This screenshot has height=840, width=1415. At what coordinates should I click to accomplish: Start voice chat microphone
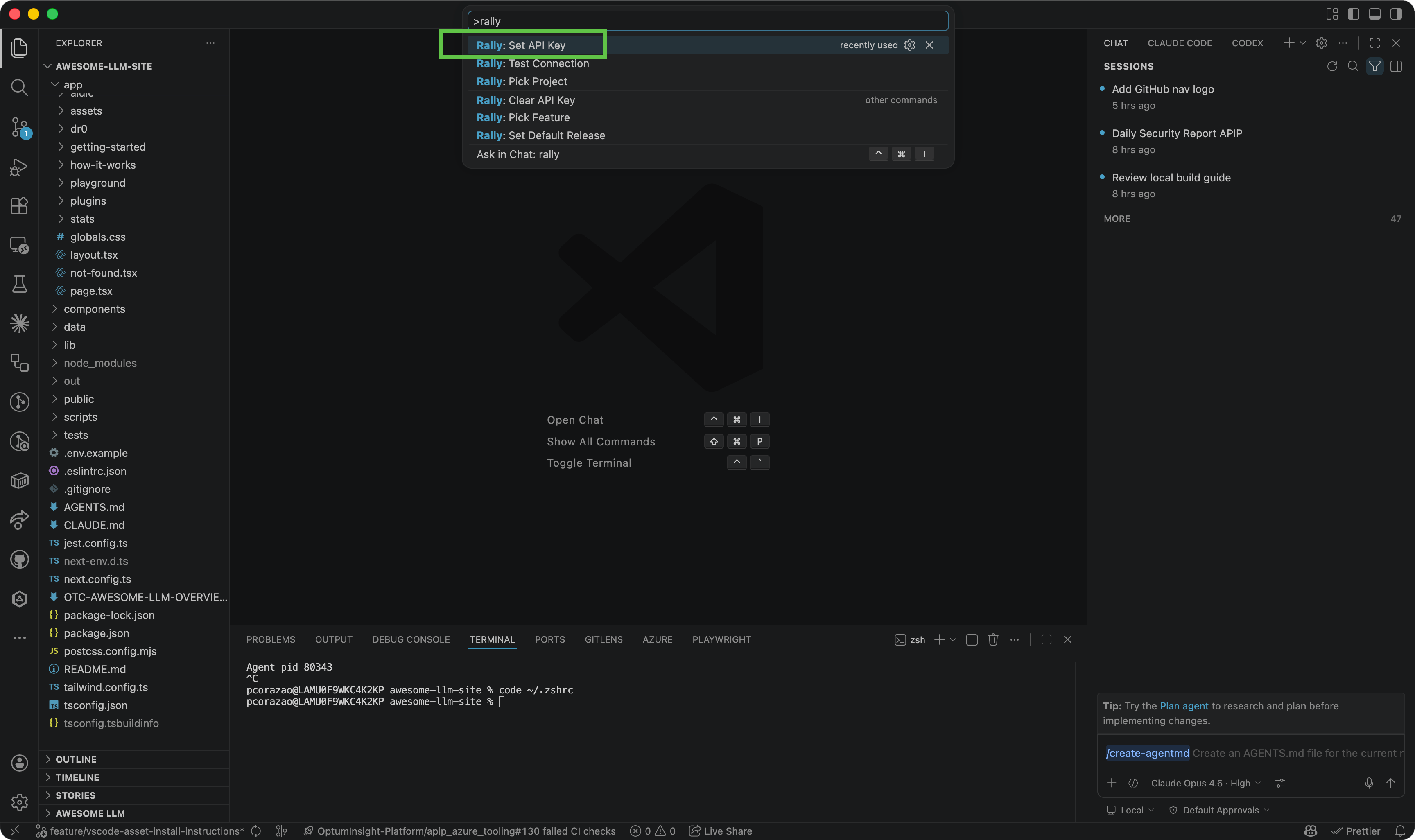pyautogui.click(x=1369, y=783)
